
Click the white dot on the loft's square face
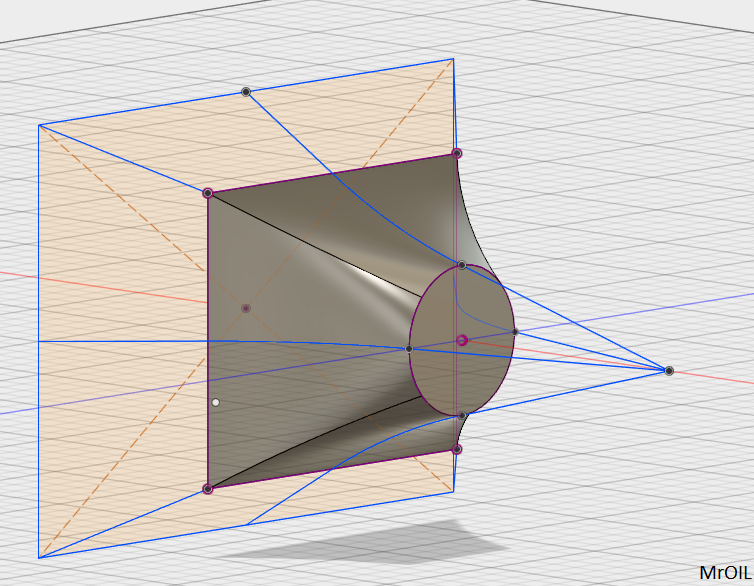coord(216,402)
